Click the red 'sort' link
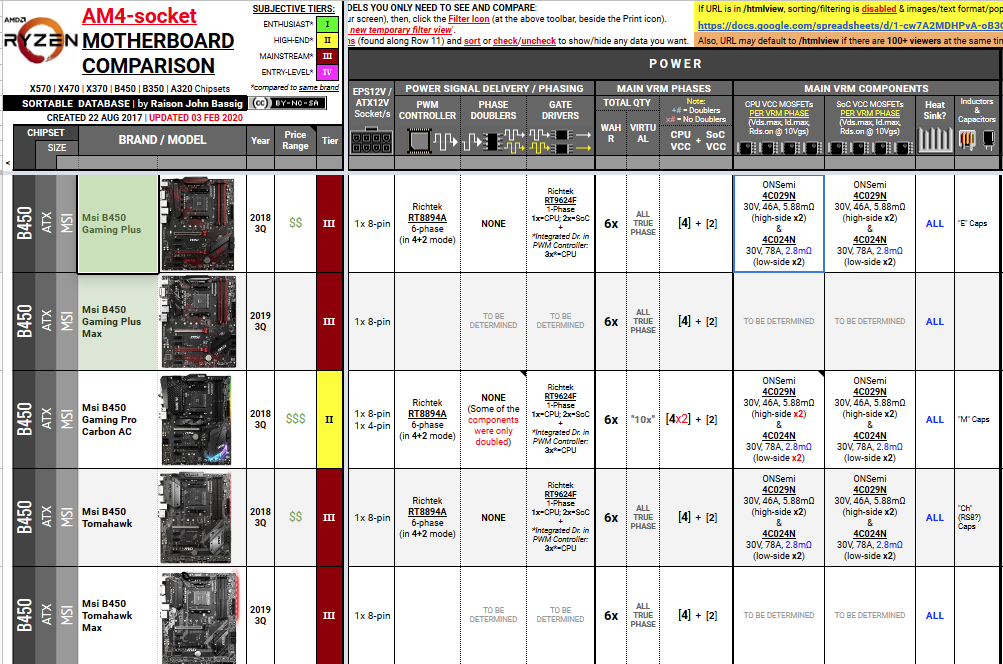Image resolution: width=1003 pixels, height=664 pixels. 472,41
